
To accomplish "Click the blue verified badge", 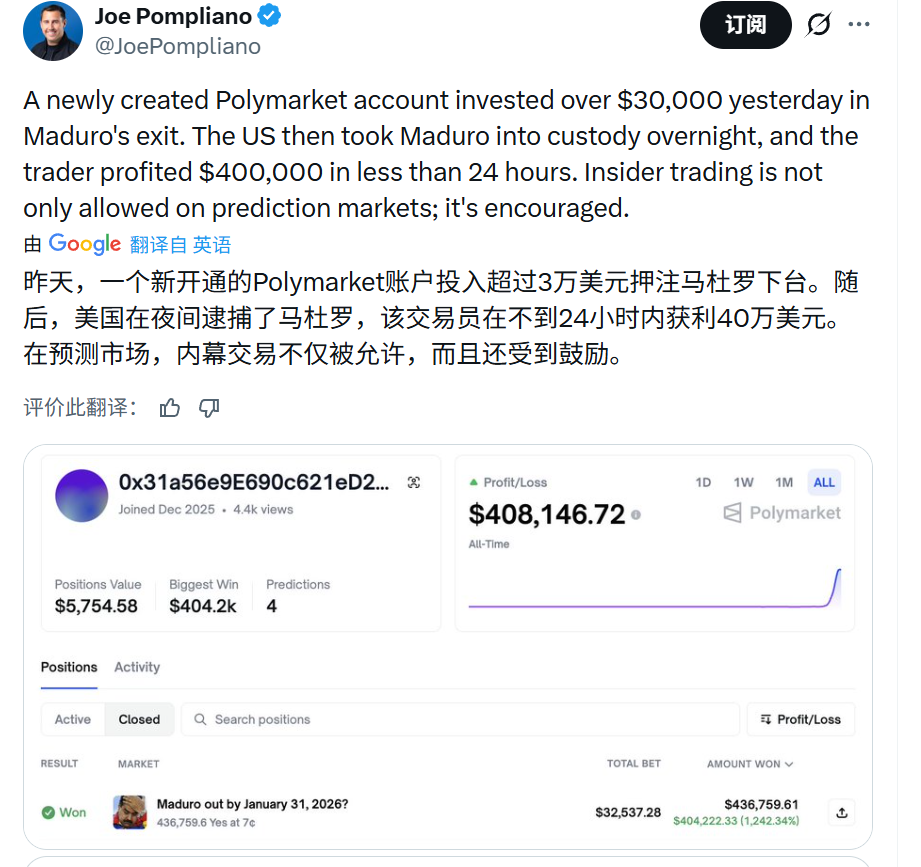I will coord(270,16).
